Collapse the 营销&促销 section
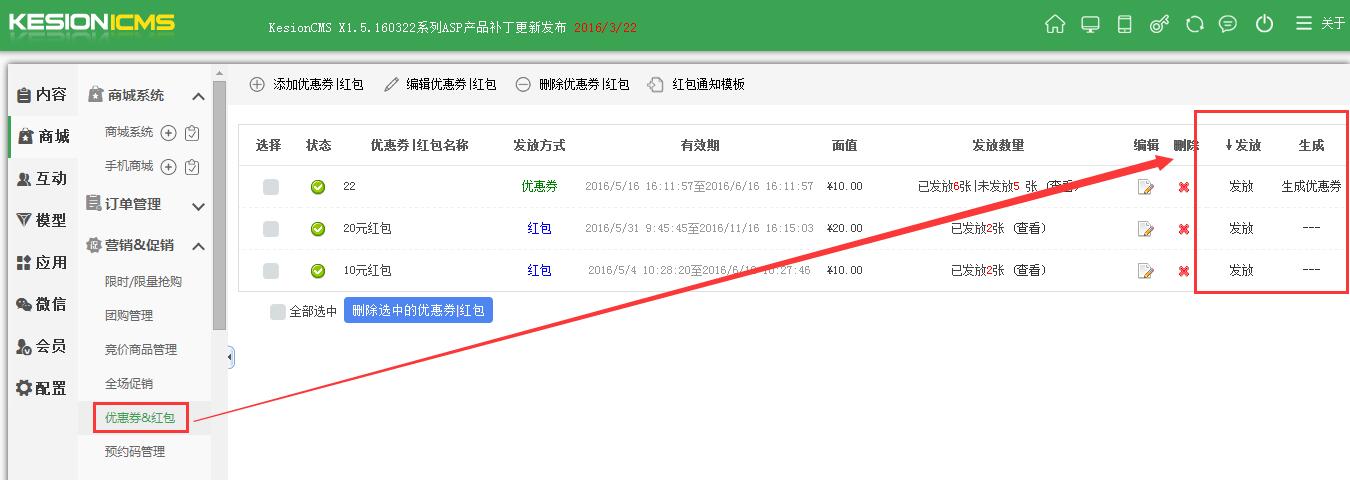Image resolution: width=1350 pixels, height=480 pixels. click(198, 246)
